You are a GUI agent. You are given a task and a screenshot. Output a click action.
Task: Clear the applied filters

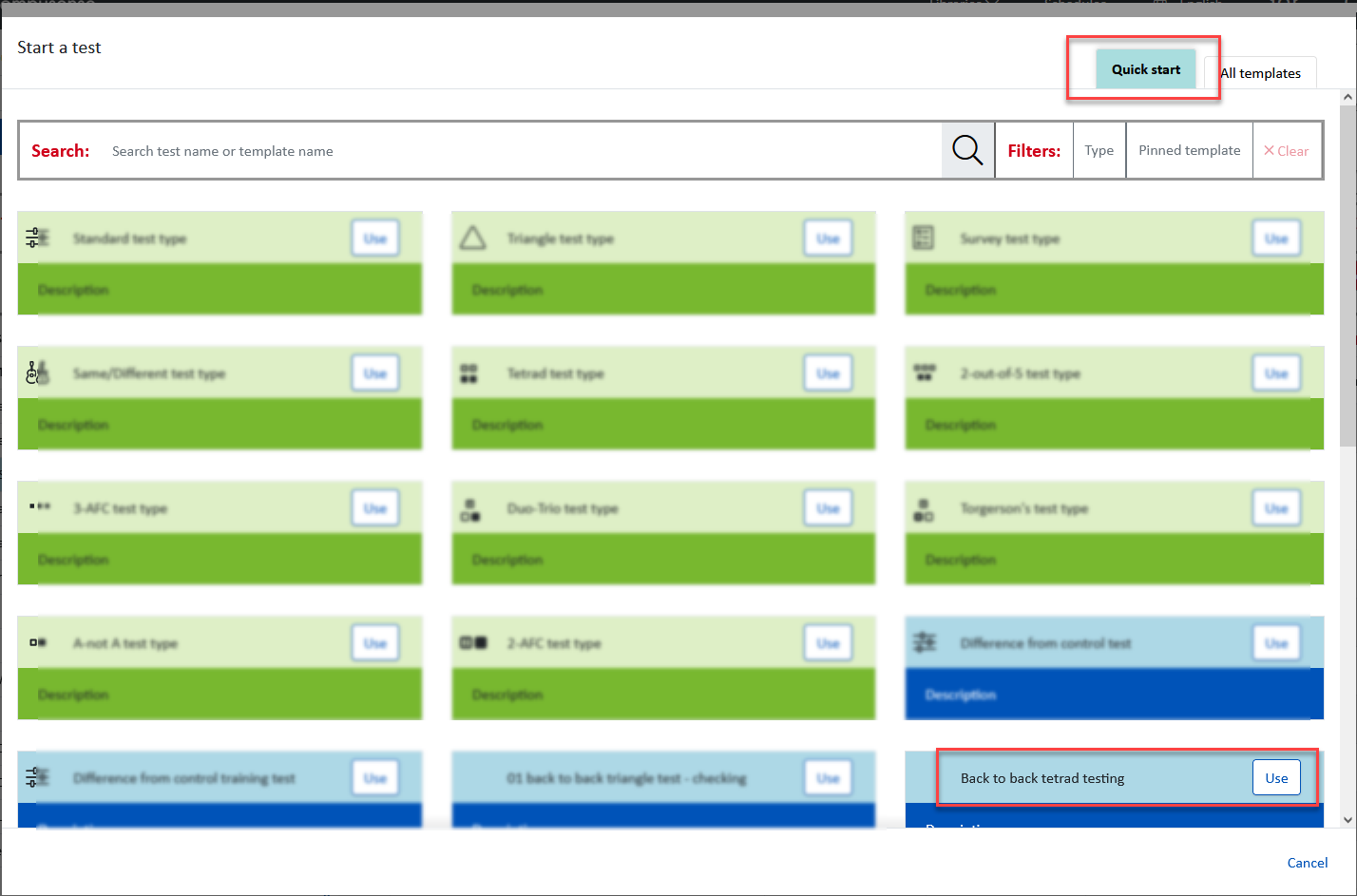[1286, 151]
